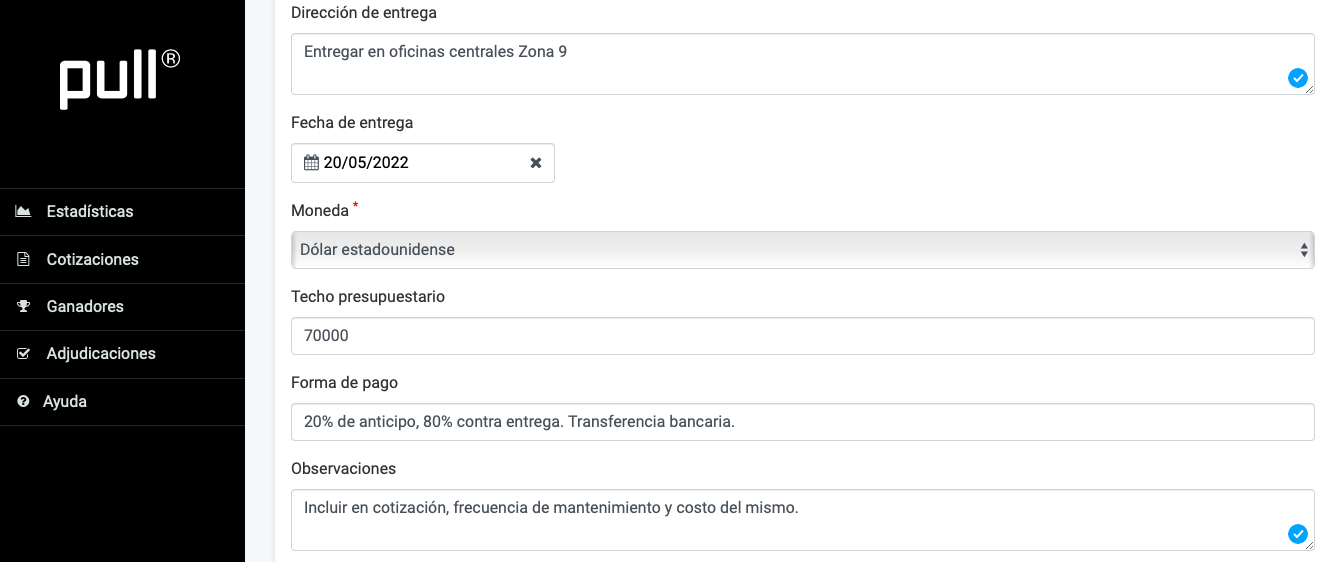
Task: Open the Estadísticas menu item
Action: click(x=90, y=212)
